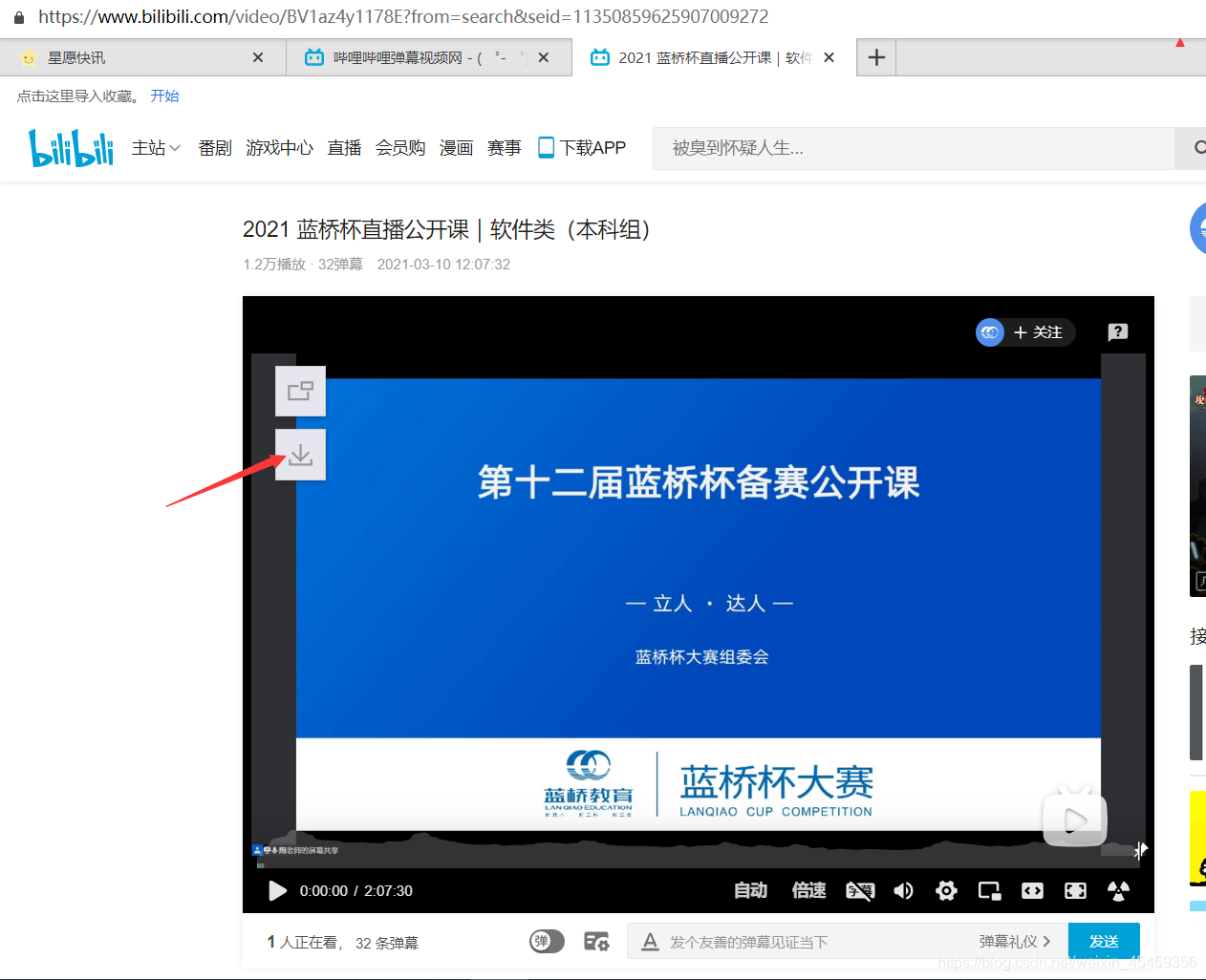The image size is (1206, 980).
Task: Click the video title text
Action: click(x=447, y=229)
